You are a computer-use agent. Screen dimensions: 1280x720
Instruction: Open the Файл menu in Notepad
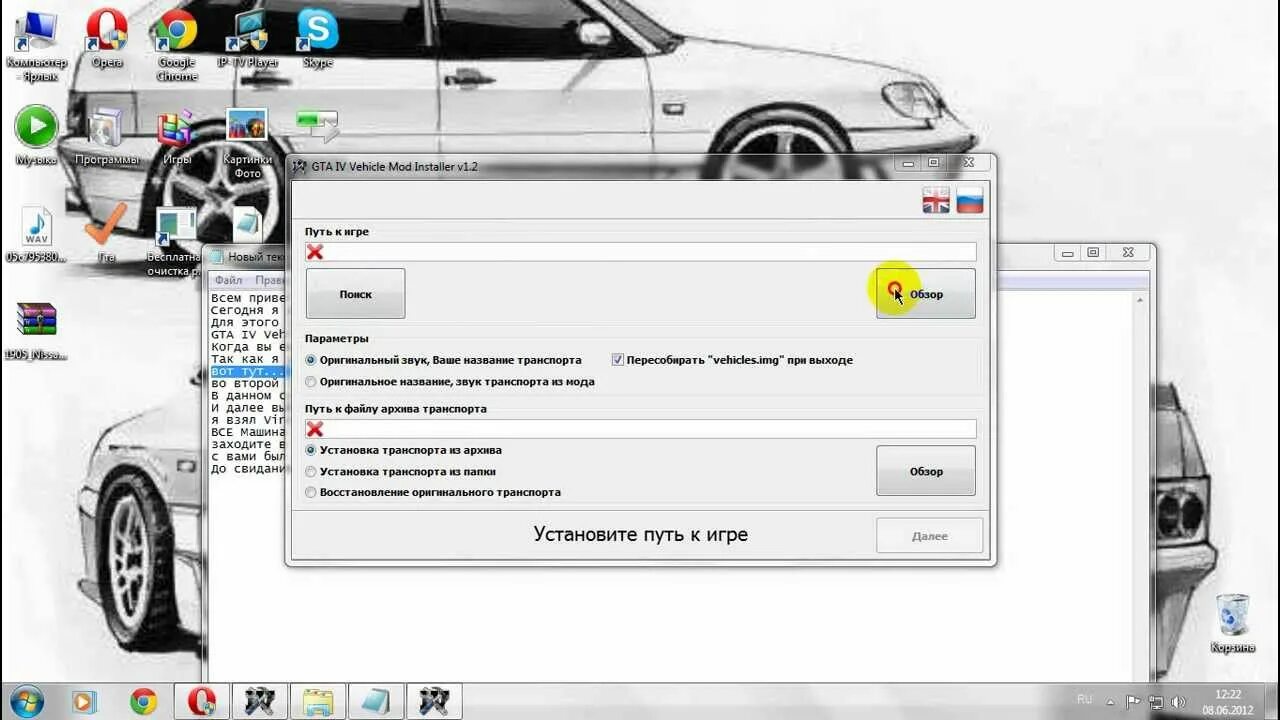pos(227,281)
